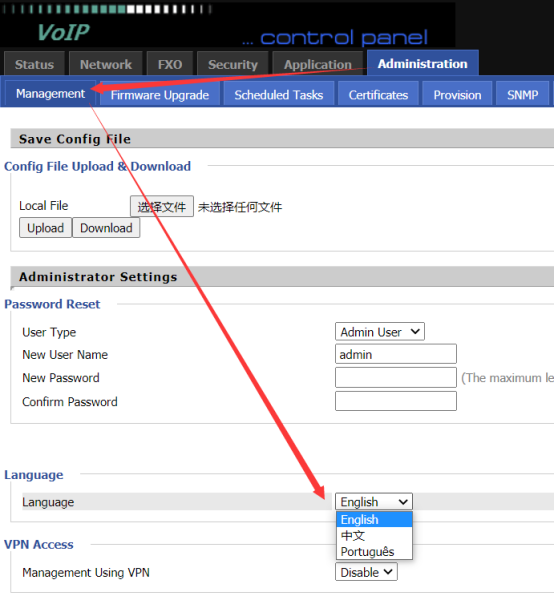This screenshot has height=600, width=554.
Task: Open the Status tab
Action: 34,64
